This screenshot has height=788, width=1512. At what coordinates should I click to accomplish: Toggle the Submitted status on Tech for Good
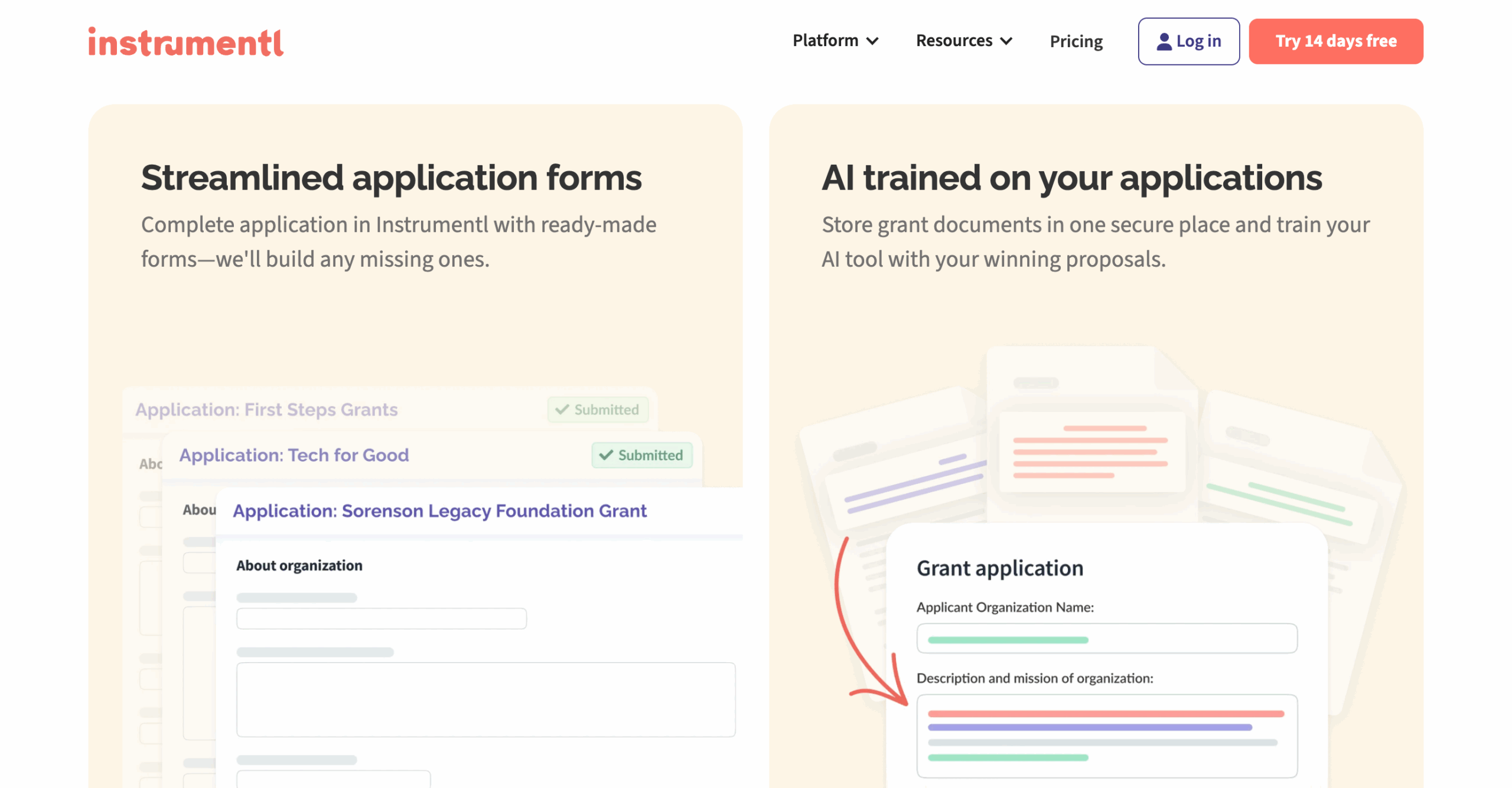(x=641, y=455)
